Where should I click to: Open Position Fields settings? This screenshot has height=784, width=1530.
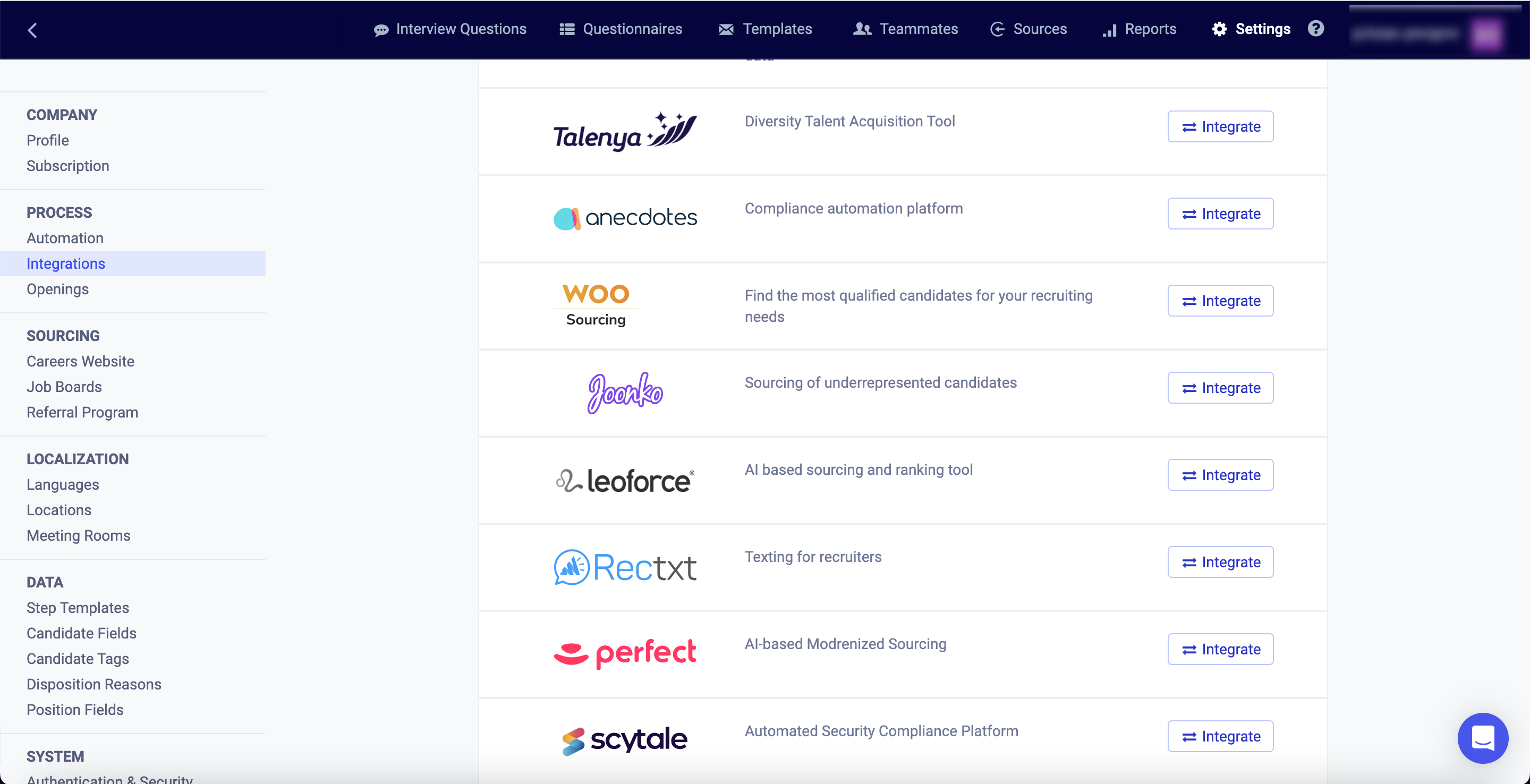pos(75,710)
